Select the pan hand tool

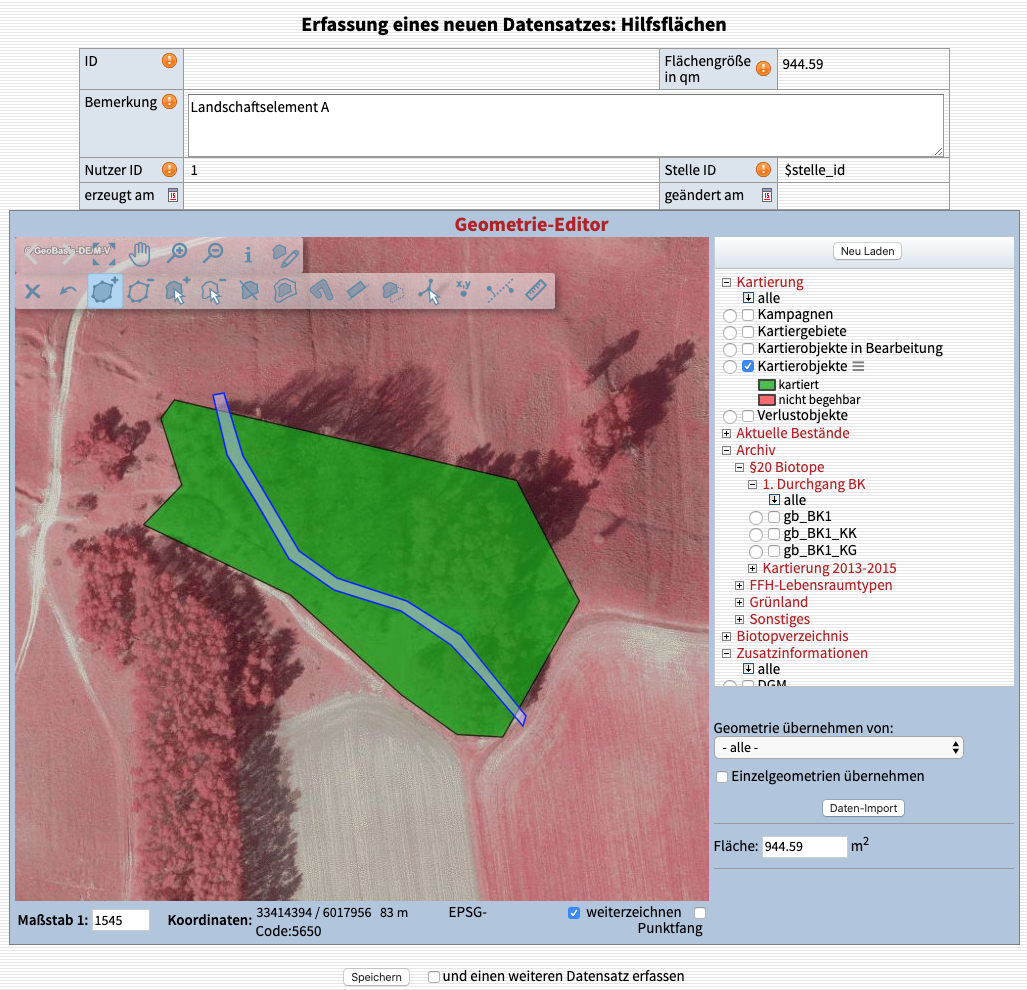141,254
